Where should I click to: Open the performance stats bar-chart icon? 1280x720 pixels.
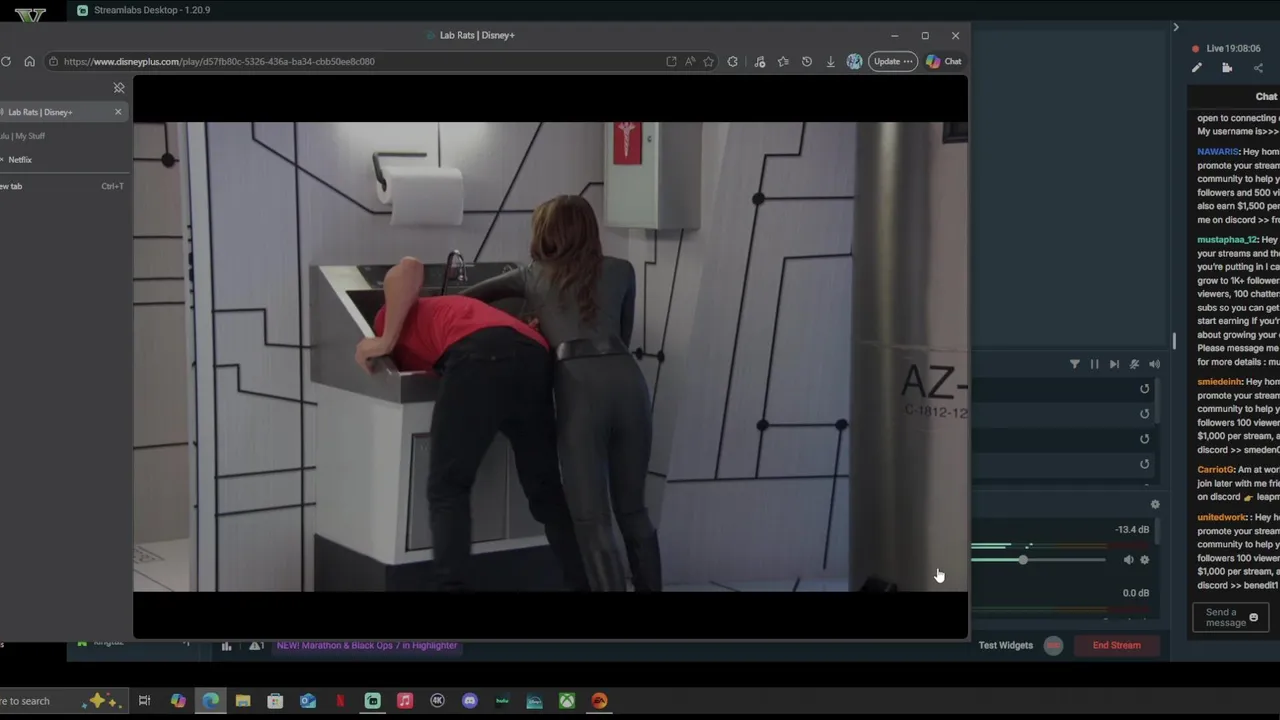pyautogui.click(x=226, y=646)
